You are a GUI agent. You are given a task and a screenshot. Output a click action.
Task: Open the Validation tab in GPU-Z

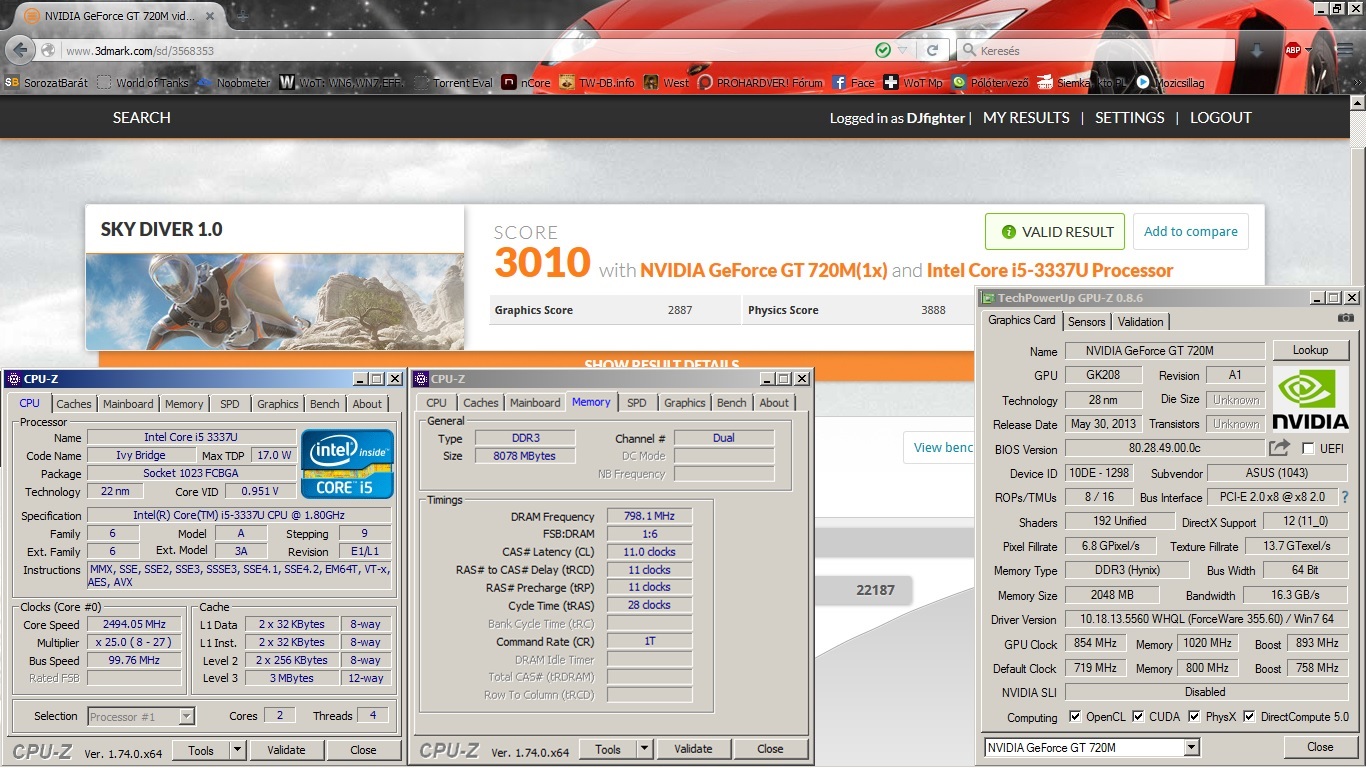(x=1141, y=322)
